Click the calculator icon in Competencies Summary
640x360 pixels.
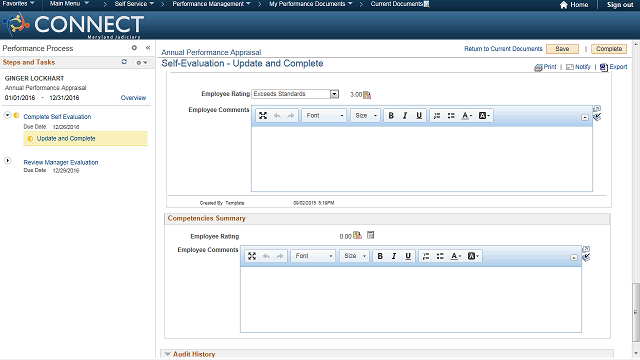coord(370,235)
